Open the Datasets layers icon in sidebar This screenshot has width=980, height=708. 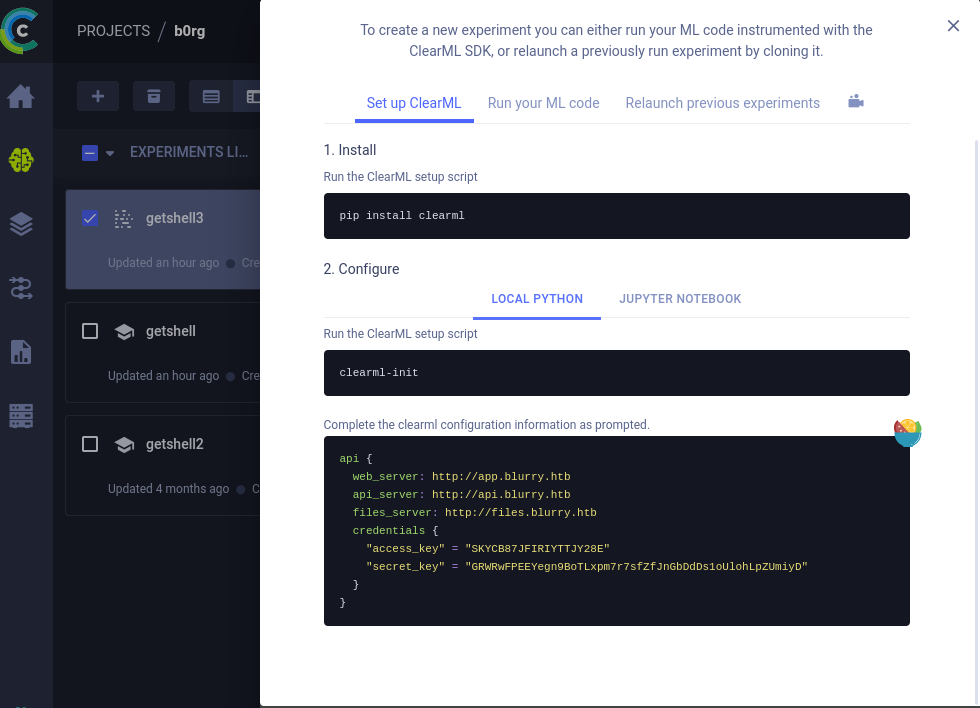[x=21, y=224]
